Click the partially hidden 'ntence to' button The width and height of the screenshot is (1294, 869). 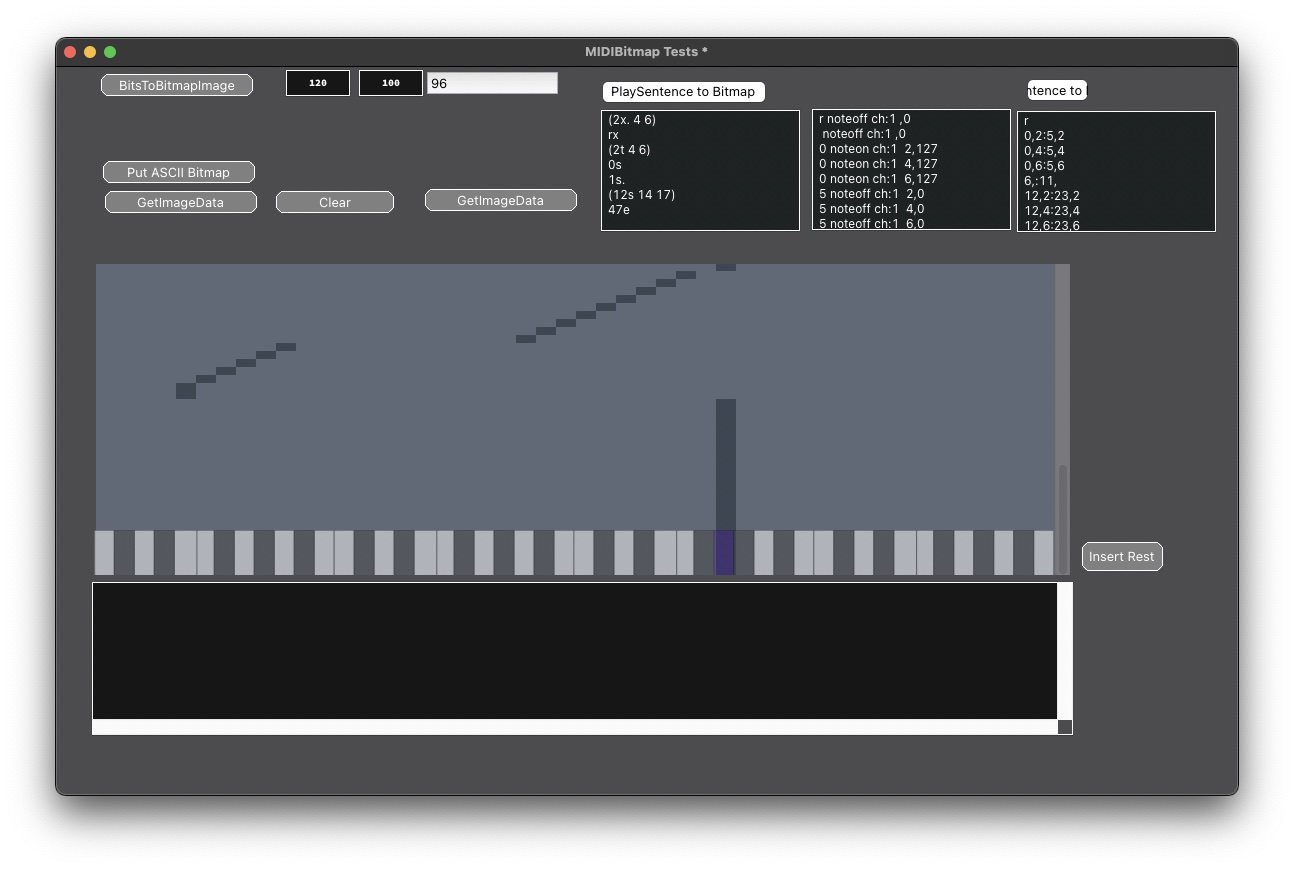point(1056,90)
